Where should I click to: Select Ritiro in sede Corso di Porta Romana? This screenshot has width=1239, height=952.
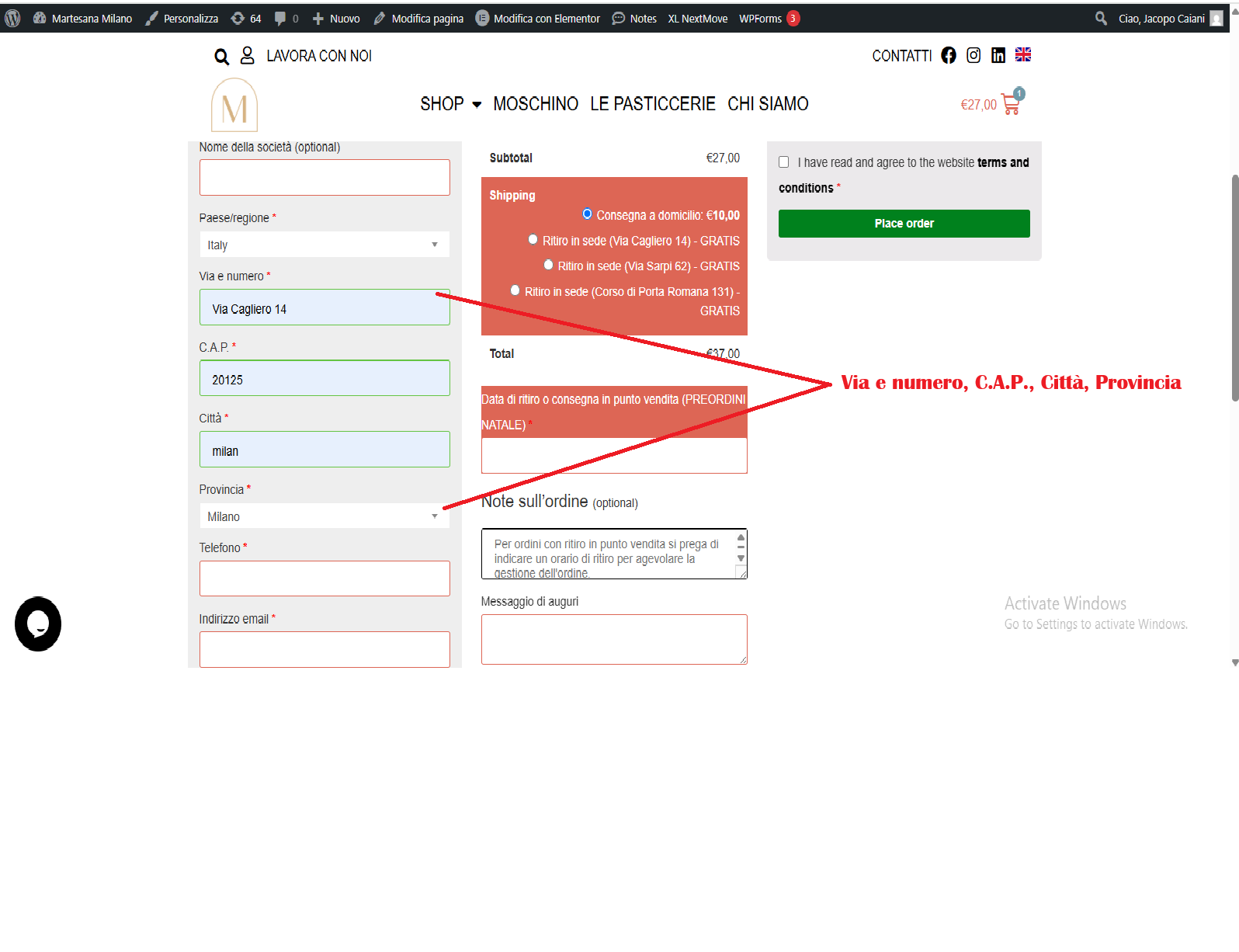tap(515, 290)
